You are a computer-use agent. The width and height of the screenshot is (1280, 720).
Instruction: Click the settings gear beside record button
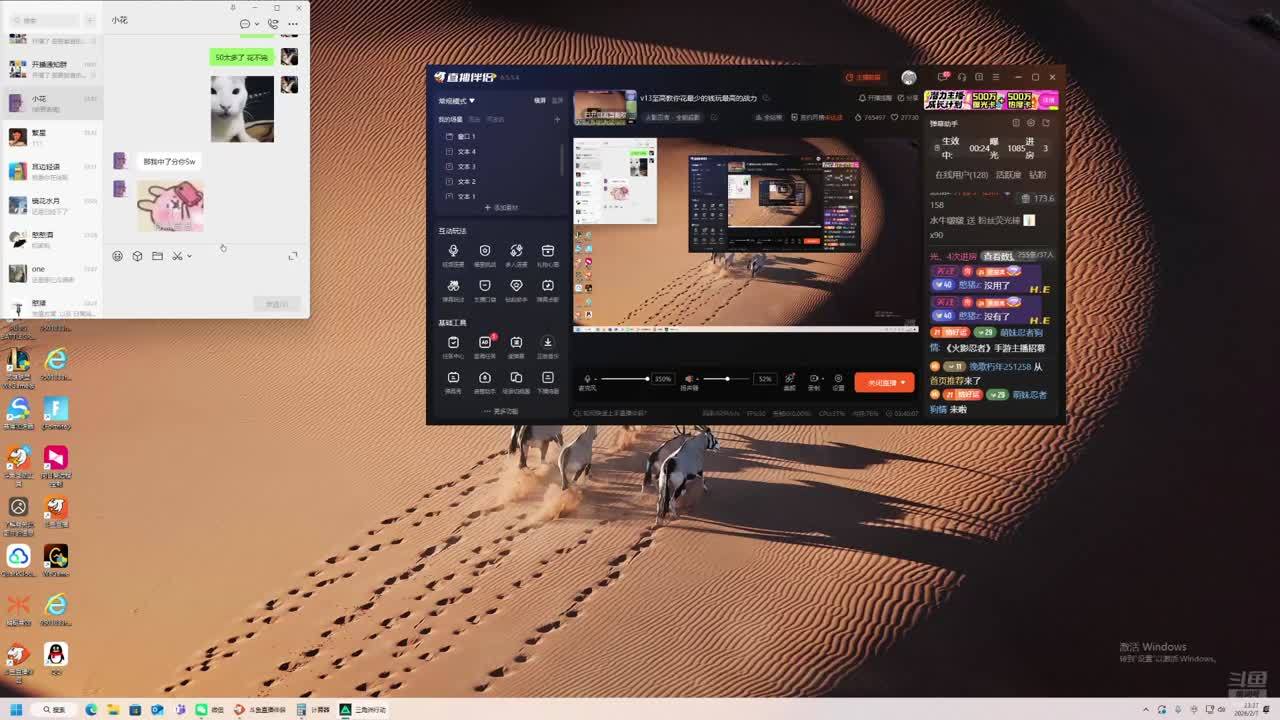pyautogui.click(x=838, y=379)
